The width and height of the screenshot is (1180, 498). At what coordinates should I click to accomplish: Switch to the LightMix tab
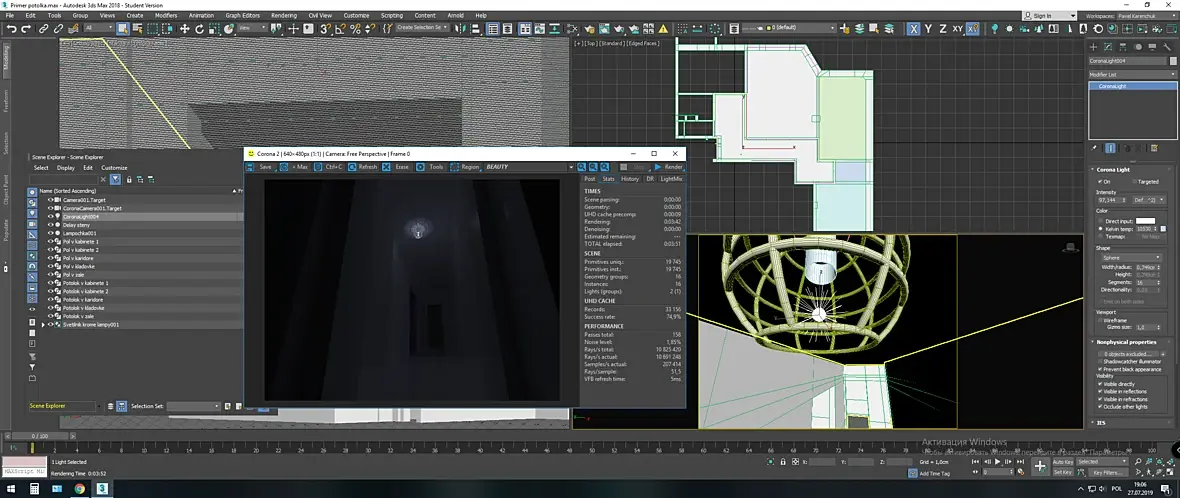click(671, 179)
